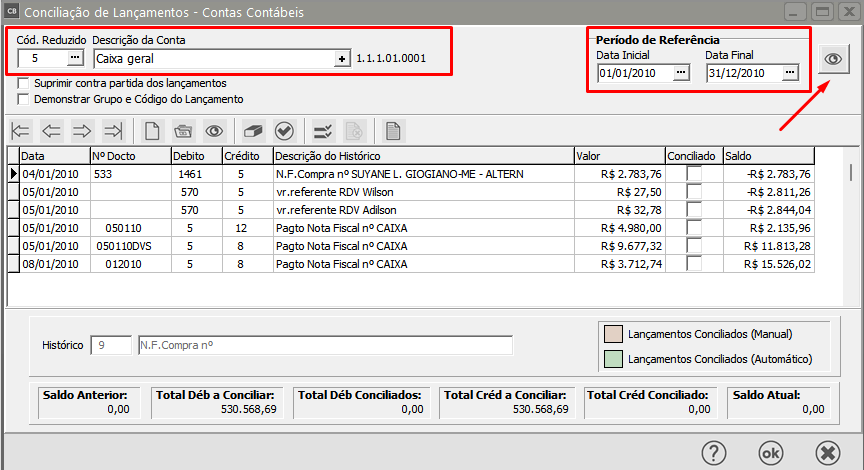The image size is (864, 470).
Task: Enable Suprimir contra partida dos lançamentos
Action: click(24, 83)
